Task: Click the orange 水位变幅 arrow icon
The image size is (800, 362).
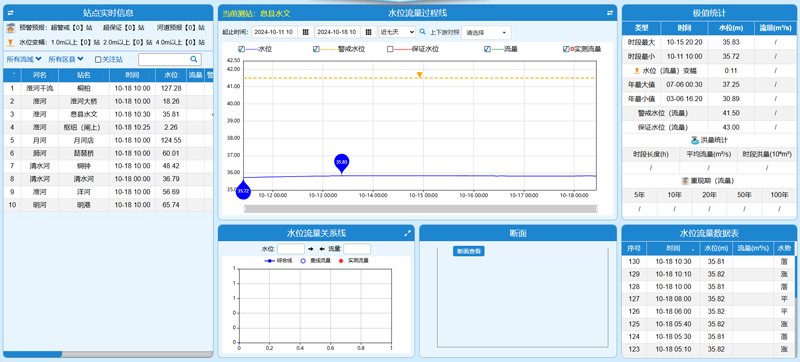Action: click(11, 42)
